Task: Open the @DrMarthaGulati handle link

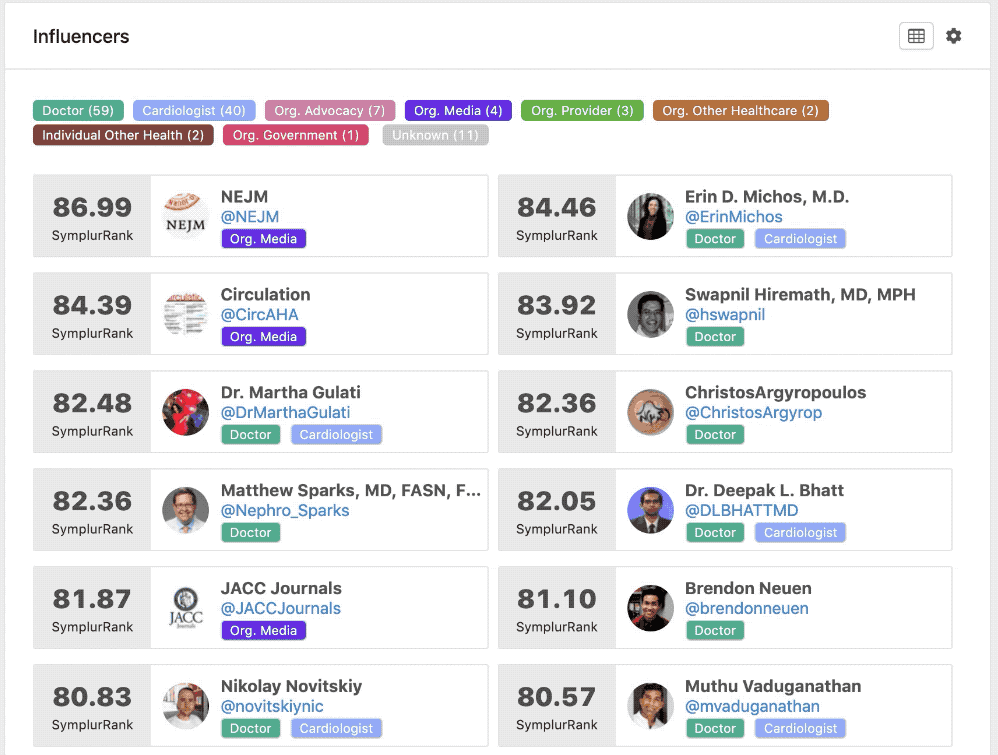Action: [x=286, y=413]
